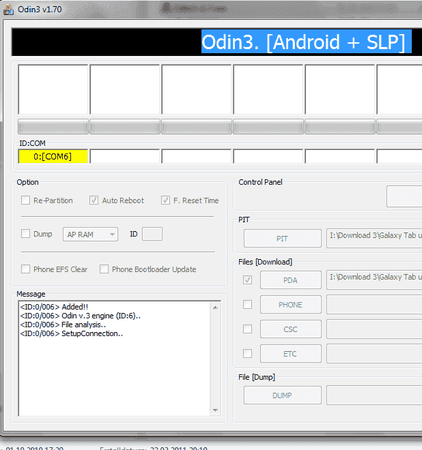
Task: Select the yellow COM6 port box
Action: pyautogui.click(x=53, y=156)
